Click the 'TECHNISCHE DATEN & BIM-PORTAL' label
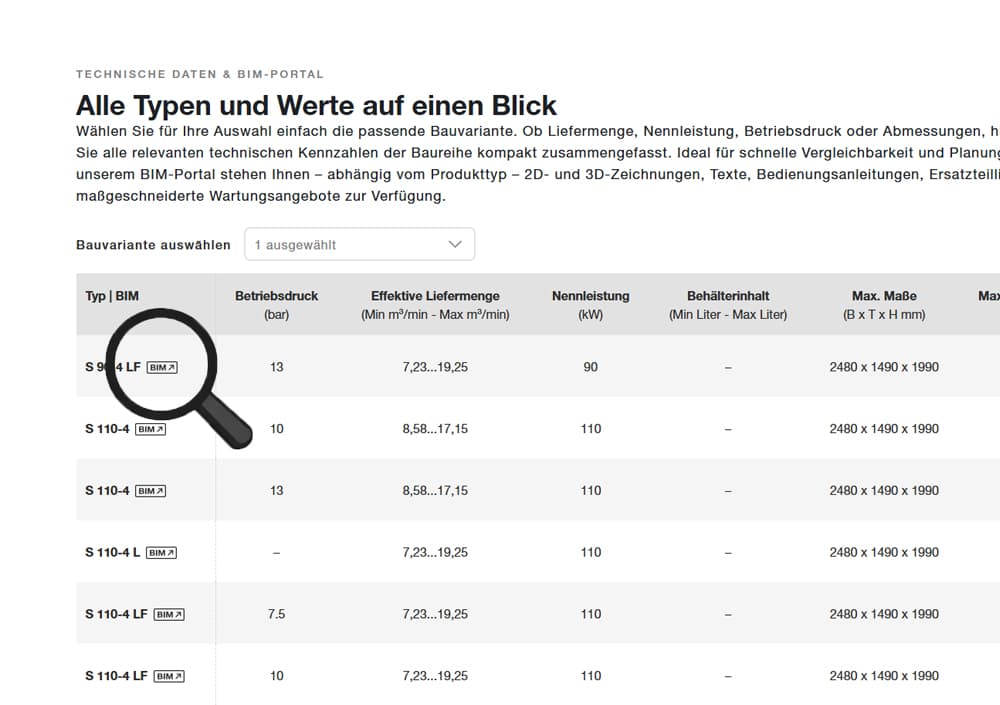The width and height of the screenshot is (1000, 705). tap(198, 73)
